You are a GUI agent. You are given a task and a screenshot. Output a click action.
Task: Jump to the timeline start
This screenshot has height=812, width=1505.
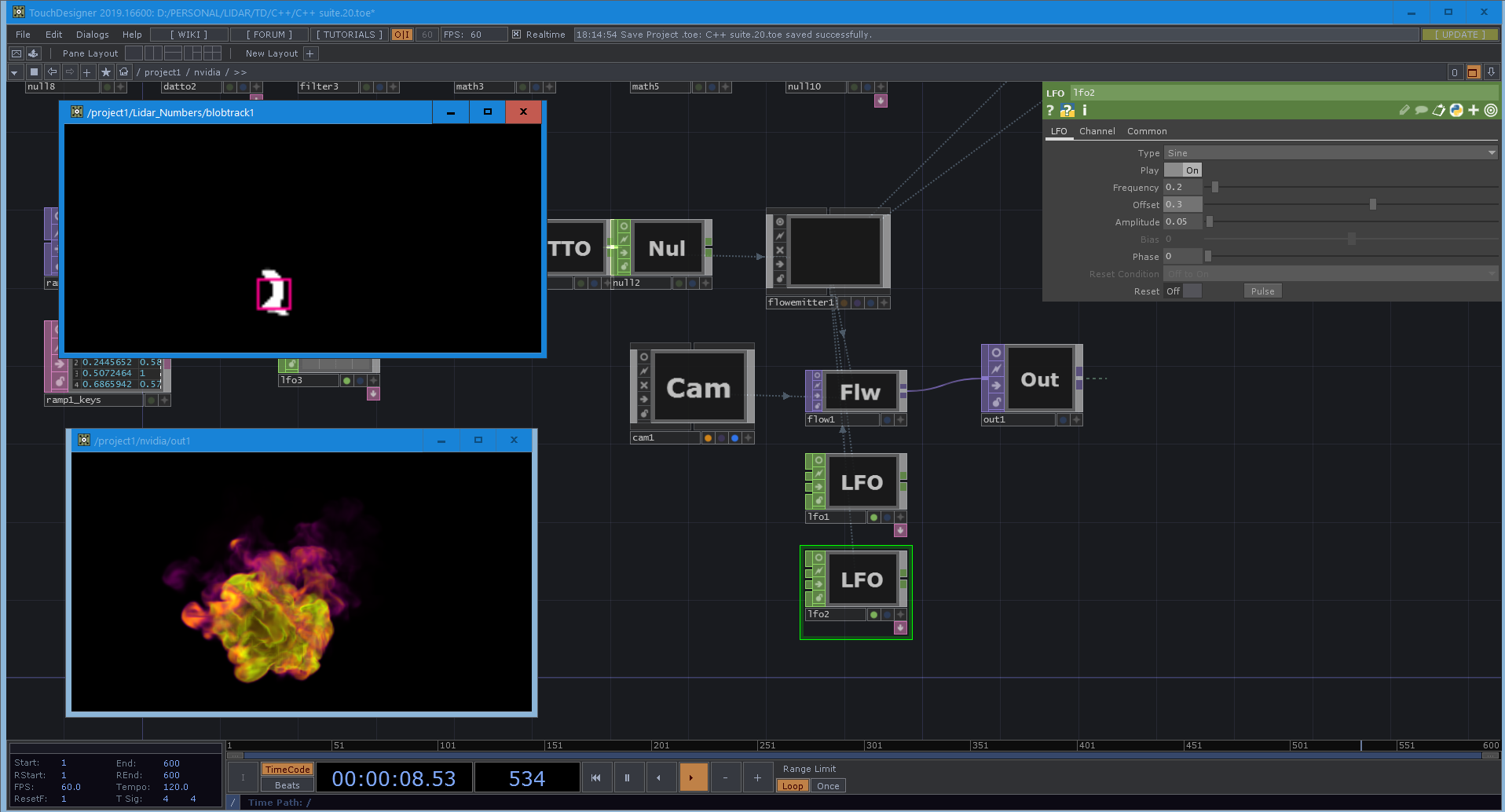tap(596, 777)
